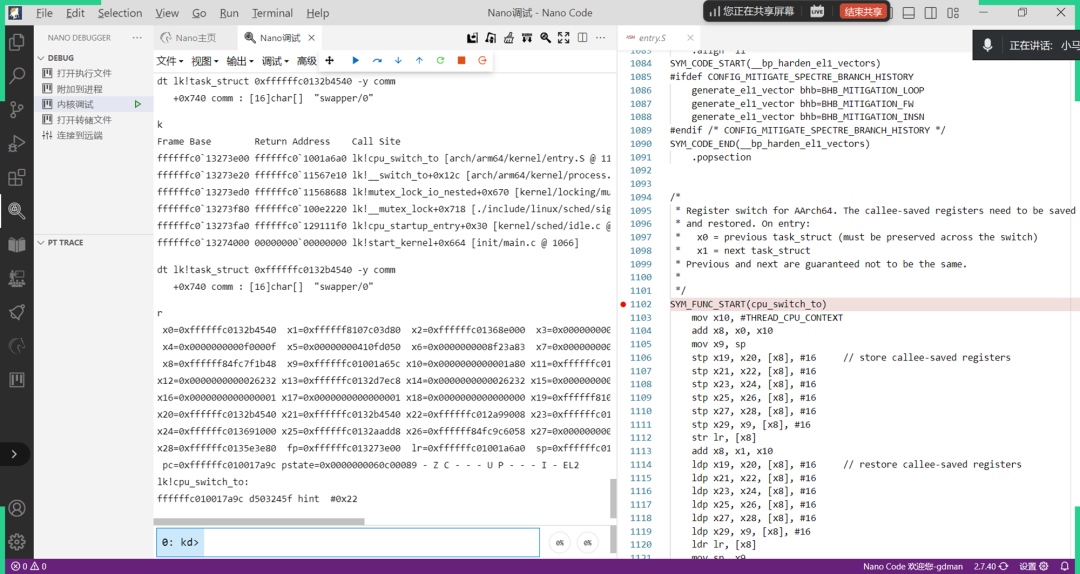
Task: Open the 文件 dropdown menu
Action: click(168, 61)
